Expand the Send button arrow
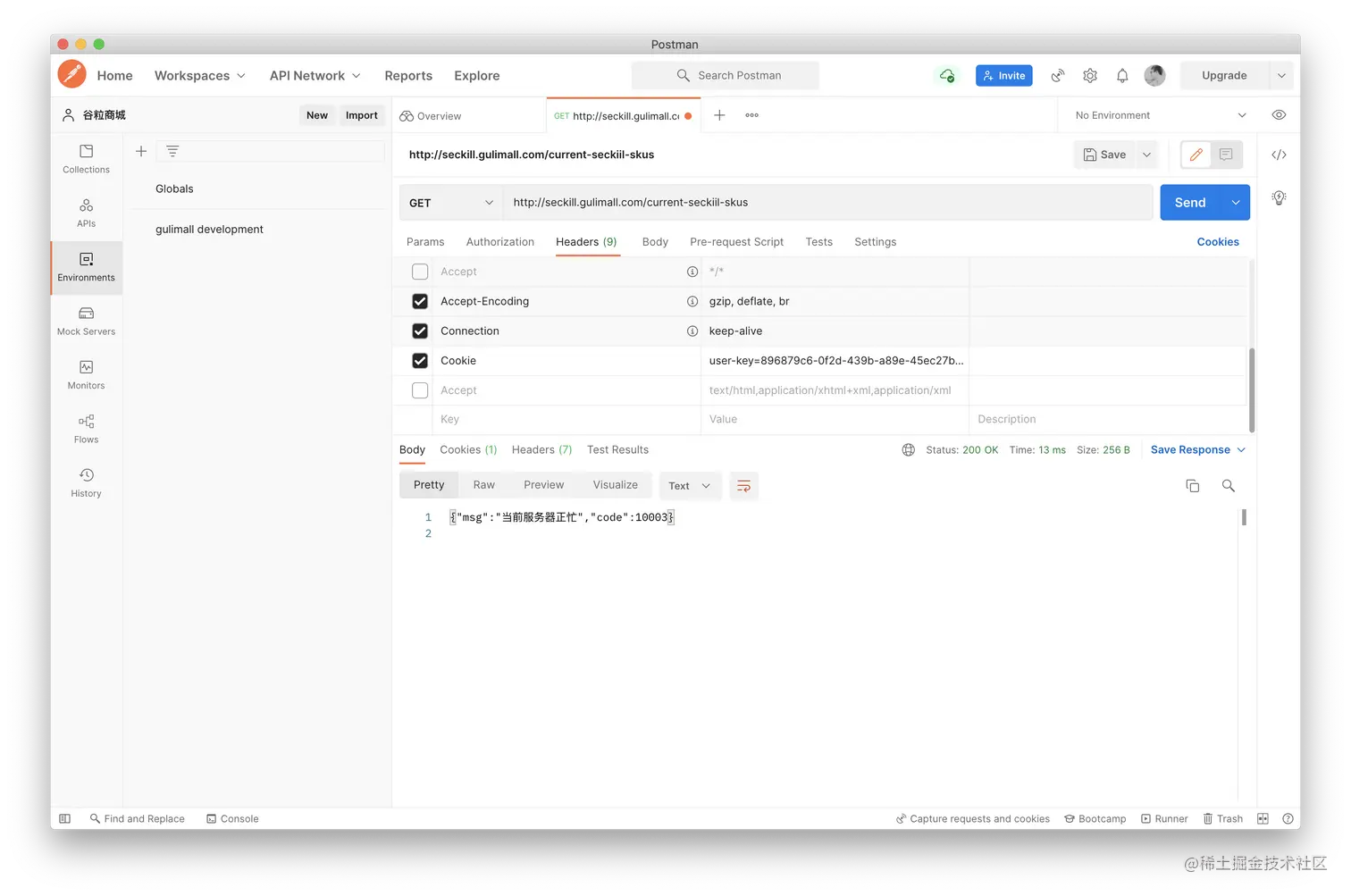1351x896 pixels. (1236, 203)
